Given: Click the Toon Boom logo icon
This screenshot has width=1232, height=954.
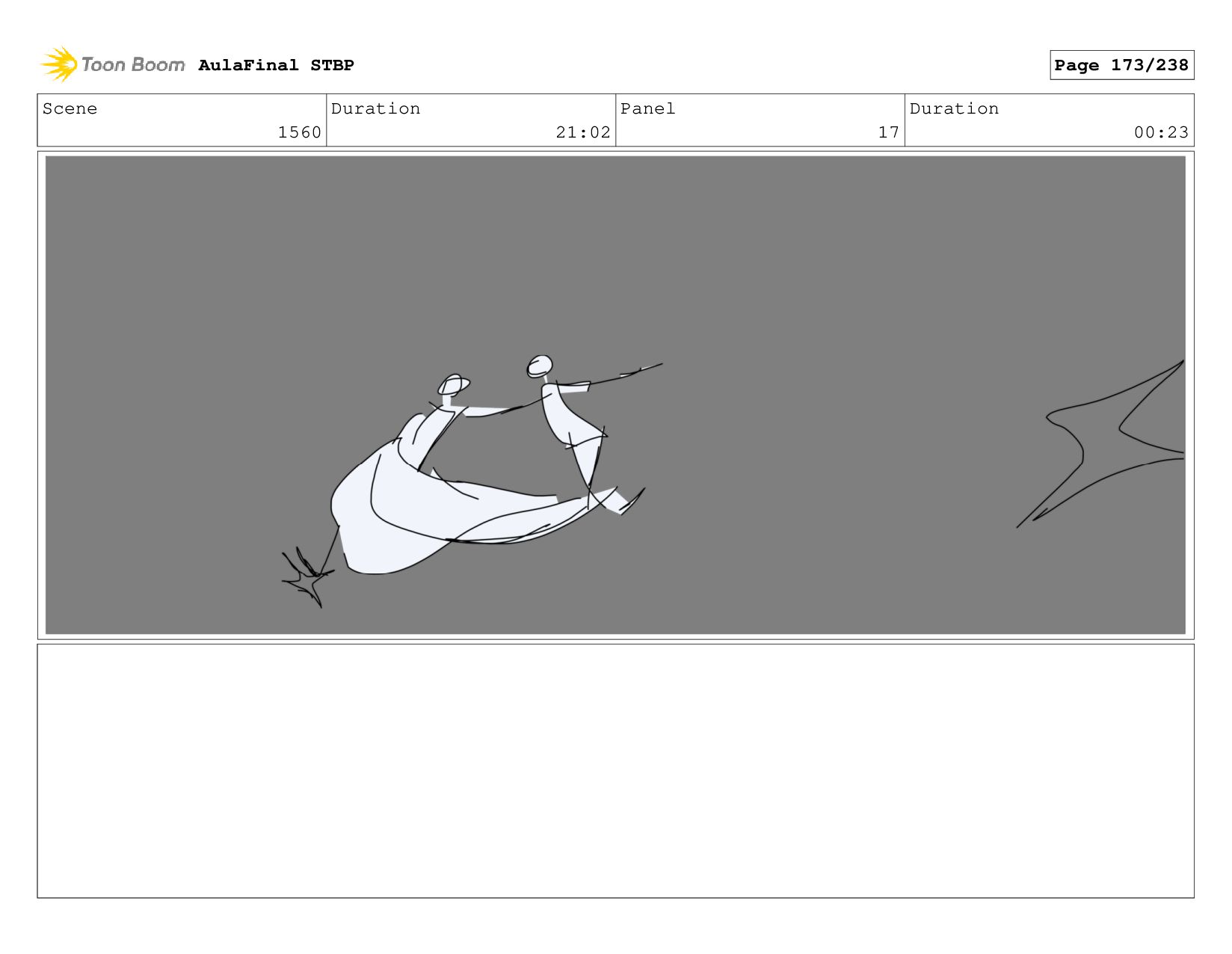Looking at the screenshot, I should pos(59,64).
